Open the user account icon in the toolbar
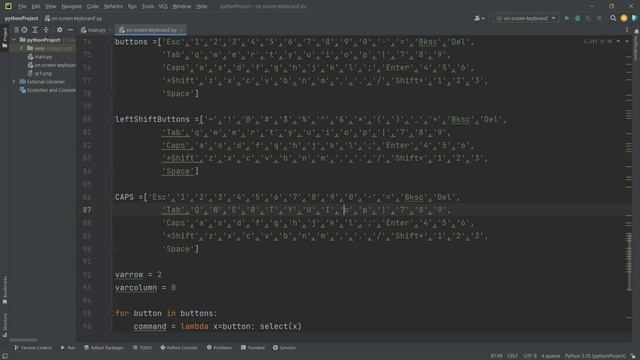Image resolution: width=640 pixels, height=360 pixels. pyautogui.click(x=479, y=18)
